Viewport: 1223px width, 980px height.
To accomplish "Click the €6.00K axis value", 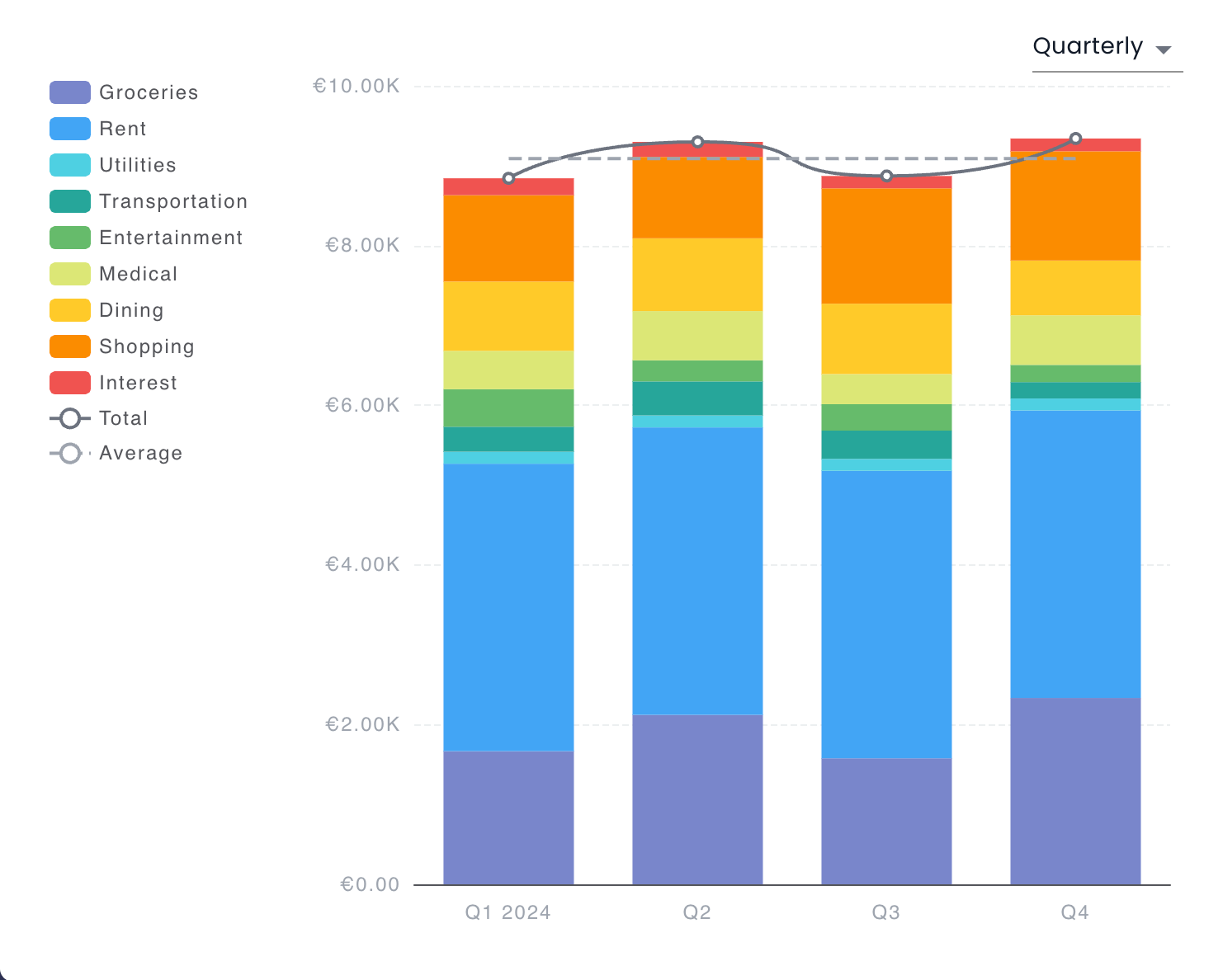I will tap(362, 405).
